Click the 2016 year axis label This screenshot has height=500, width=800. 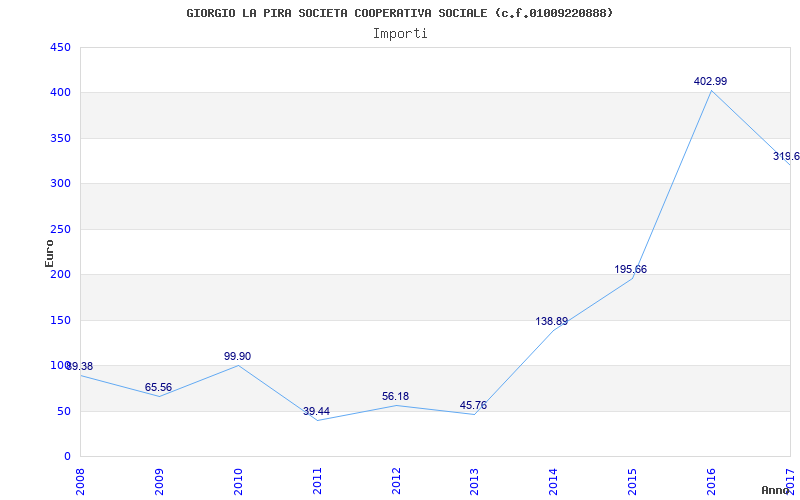[x=711, y=481]
